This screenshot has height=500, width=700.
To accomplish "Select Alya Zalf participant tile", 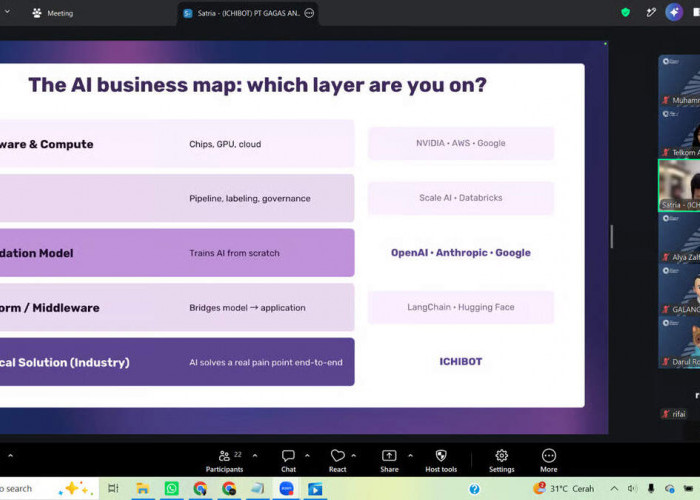I will tap(679, 238).
